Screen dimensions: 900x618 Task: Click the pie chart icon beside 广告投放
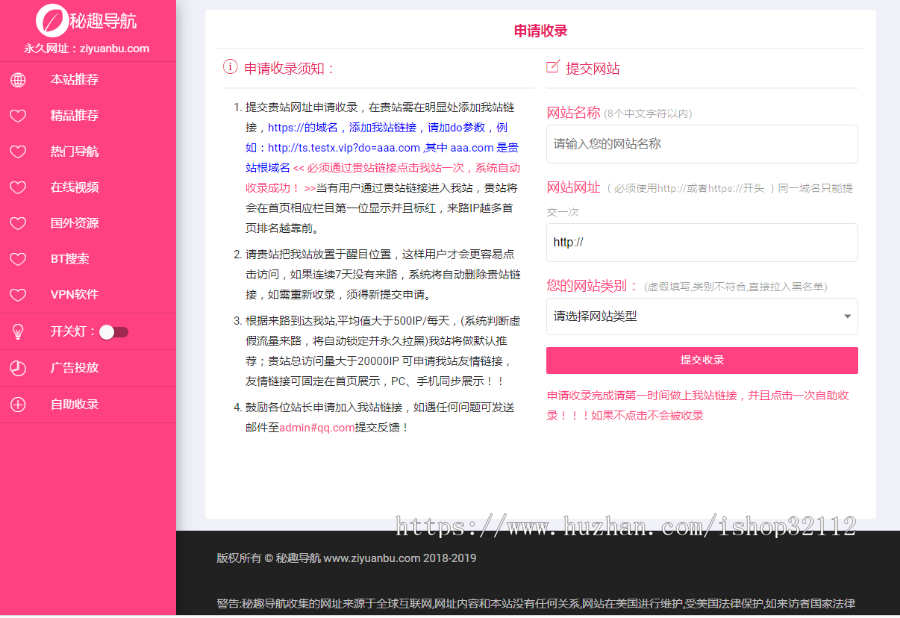pyautogui.click(x=18, y=368)
